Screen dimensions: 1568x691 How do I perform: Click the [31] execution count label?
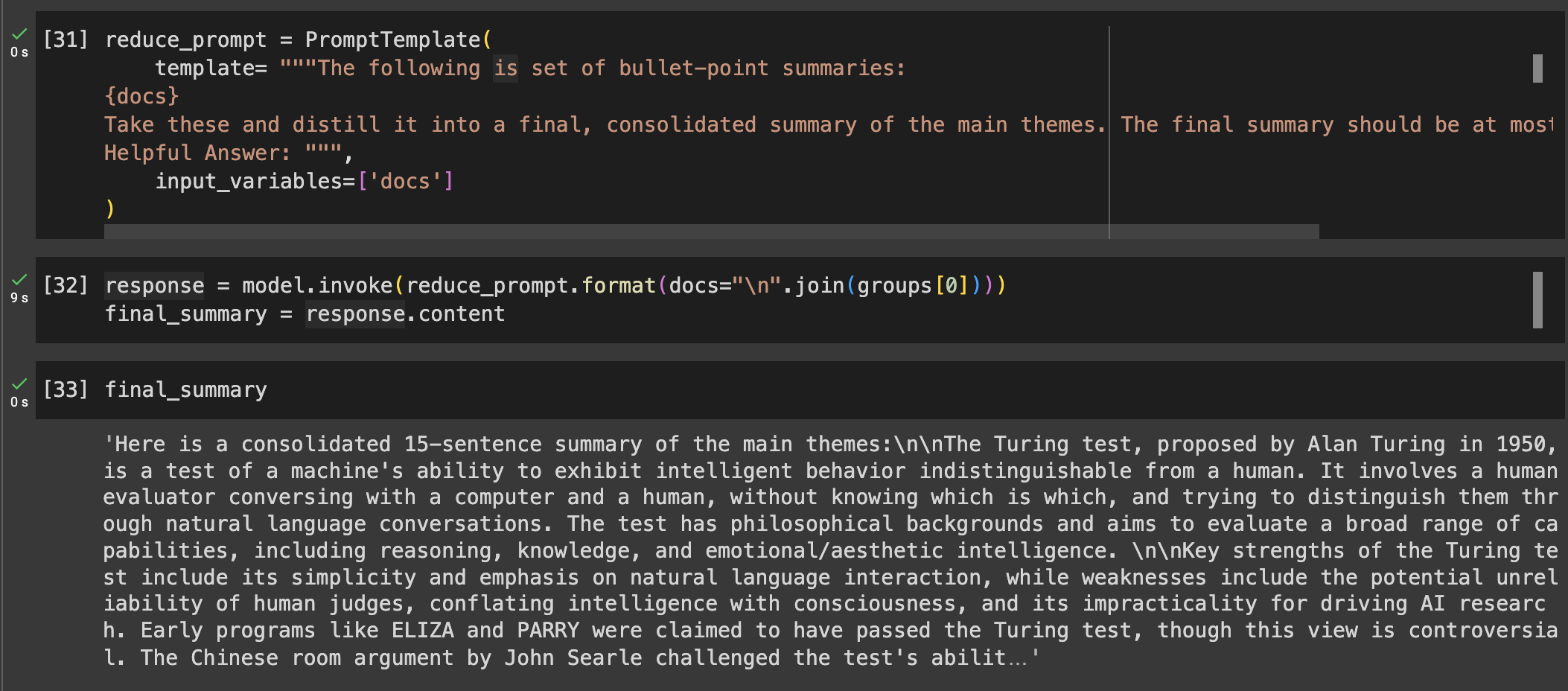[x=66, y=39]
